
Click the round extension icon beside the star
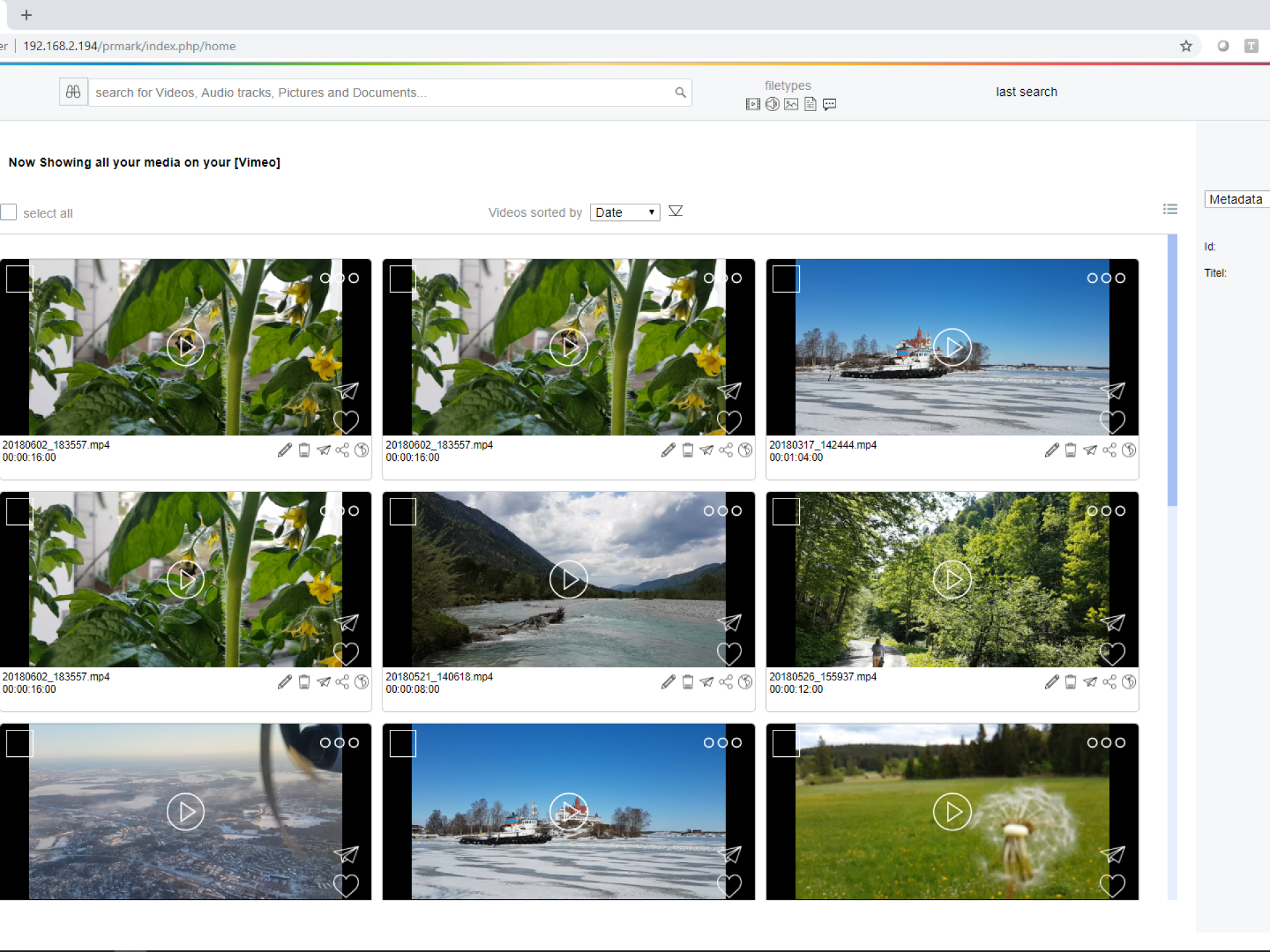1223,46
